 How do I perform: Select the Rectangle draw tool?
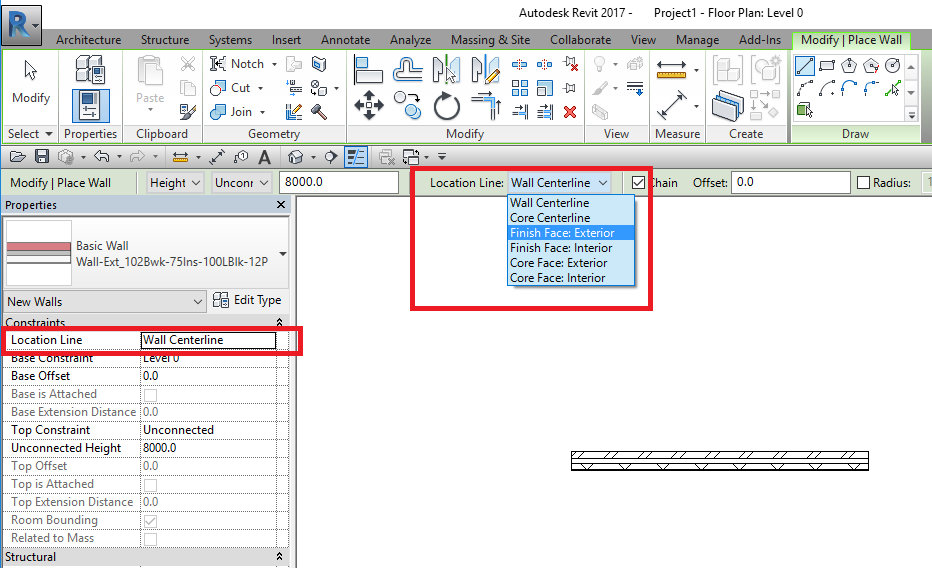827,65
